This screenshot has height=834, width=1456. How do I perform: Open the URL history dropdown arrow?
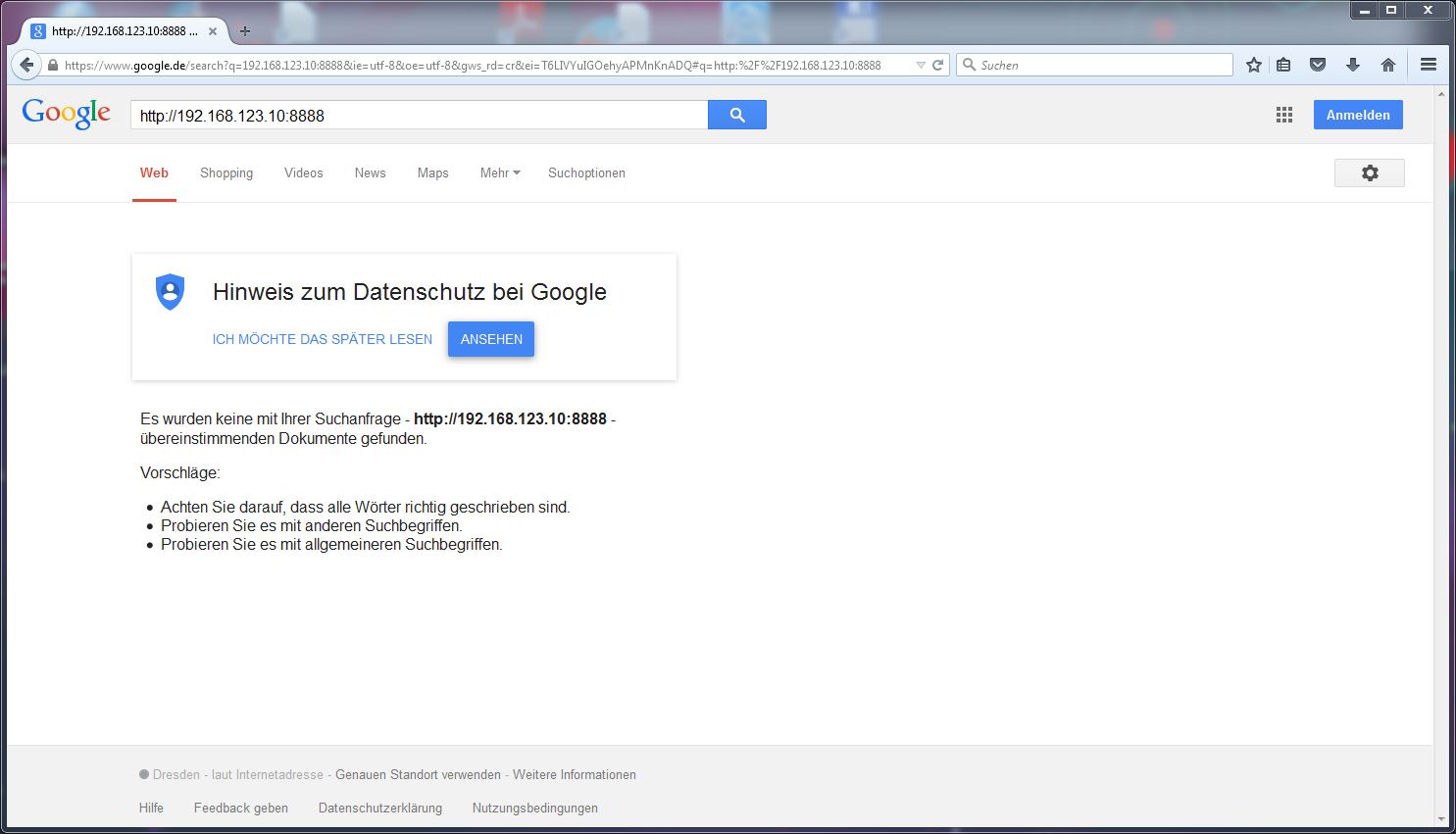921,66
